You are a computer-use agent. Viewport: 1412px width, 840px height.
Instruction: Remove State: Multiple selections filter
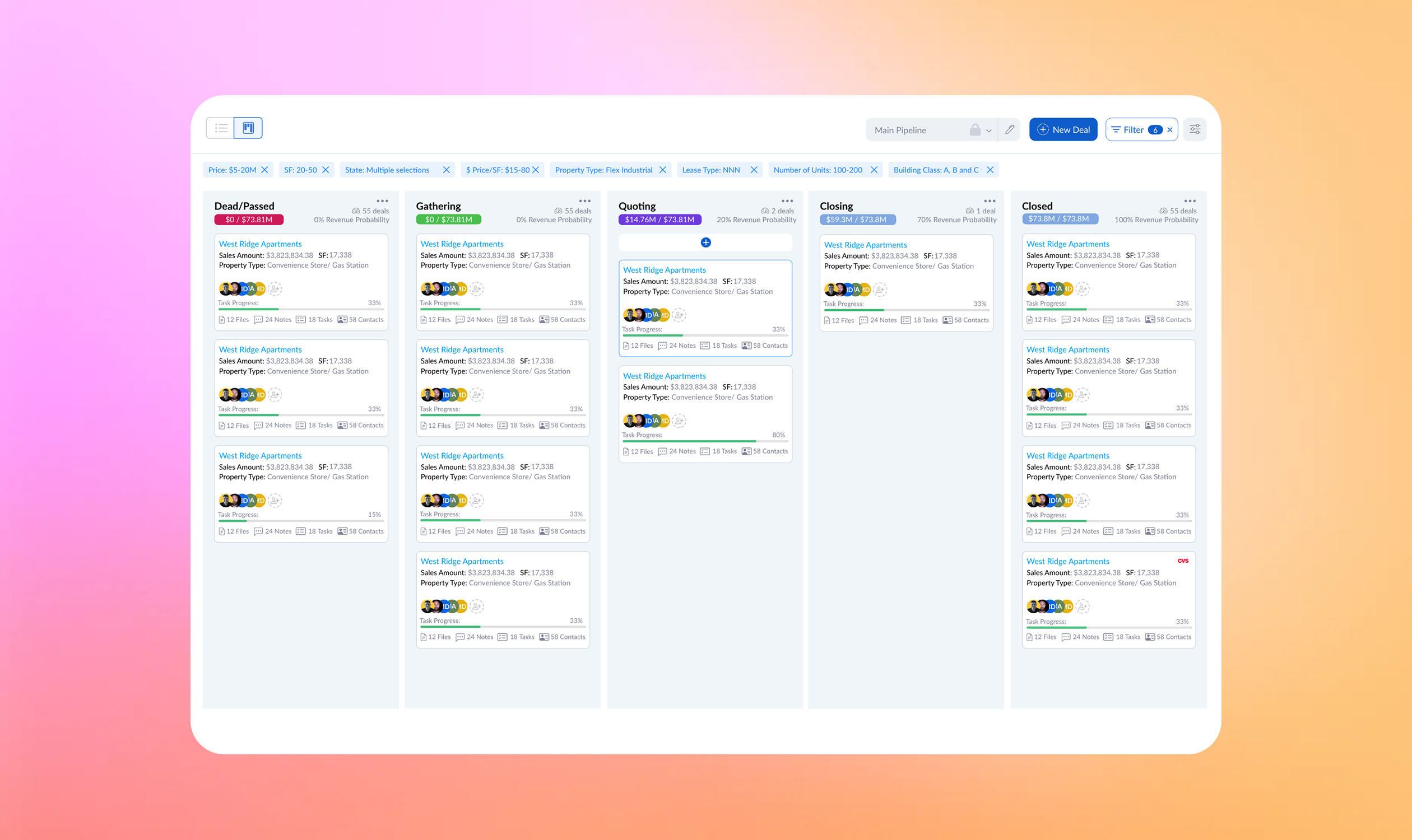447,170
